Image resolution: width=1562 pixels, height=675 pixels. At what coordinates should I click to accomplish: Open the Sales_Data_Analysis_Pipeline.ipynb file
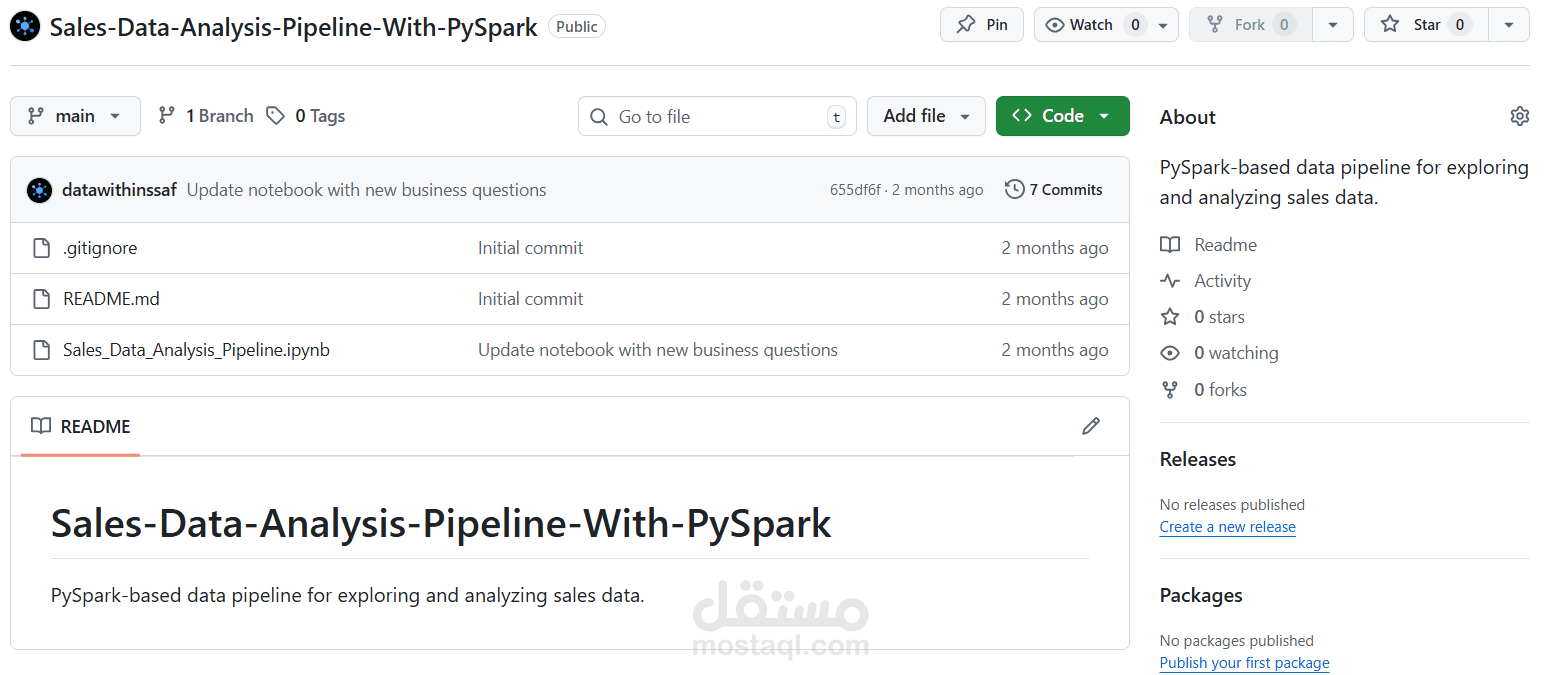pos(196,349)
